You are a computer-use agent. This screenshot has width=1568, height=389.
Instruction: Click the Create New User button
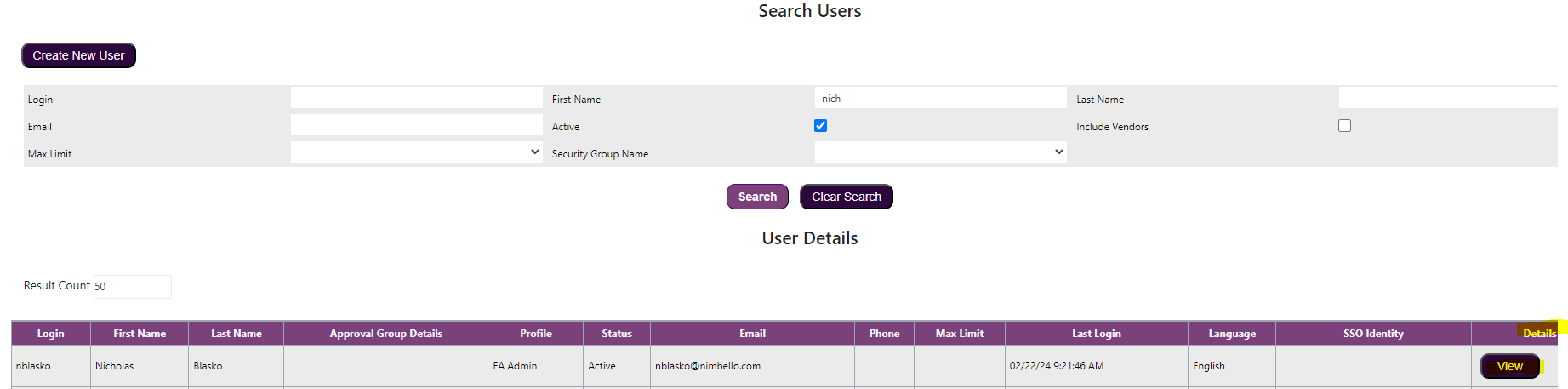78,55
